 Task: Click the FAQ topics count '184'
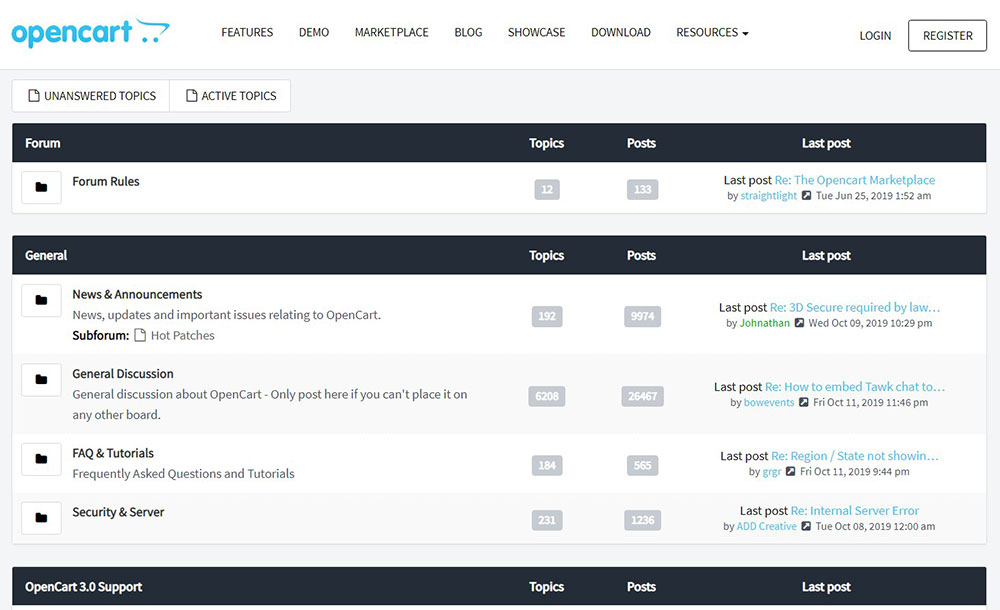tap(547, 466)
